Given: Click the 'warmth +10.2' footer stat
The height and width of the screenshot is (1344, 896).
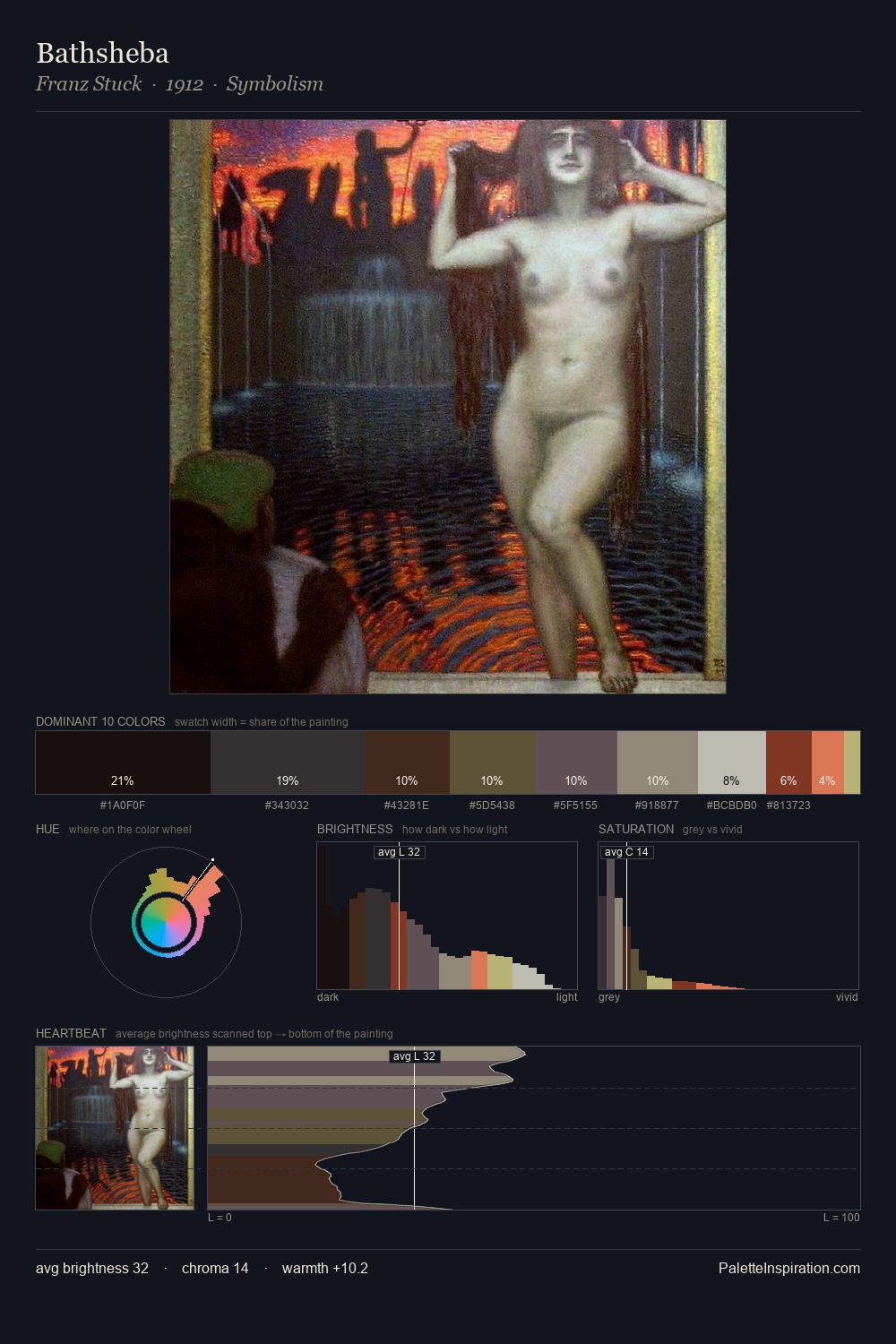Looking at the screenshot, I should (x=325, y=1268).
